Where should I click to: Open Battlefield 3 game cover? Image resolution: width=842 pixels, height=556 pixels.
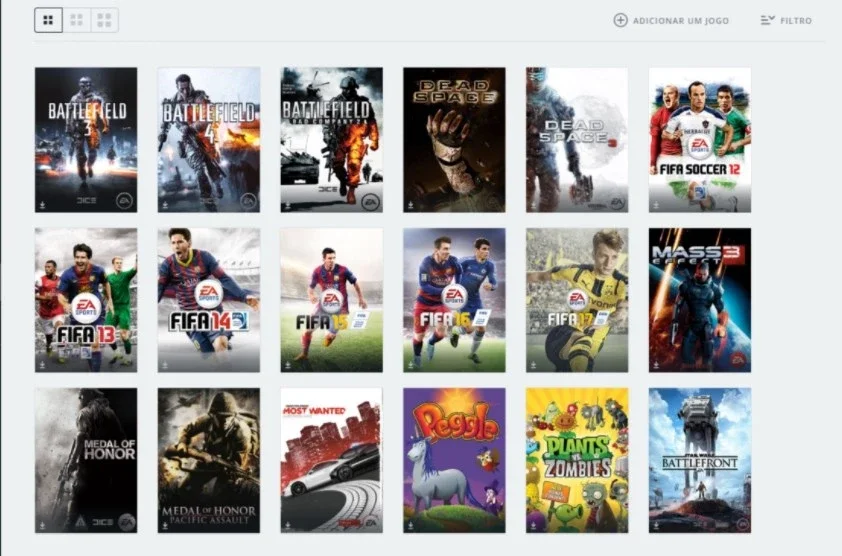pos(86,140)
